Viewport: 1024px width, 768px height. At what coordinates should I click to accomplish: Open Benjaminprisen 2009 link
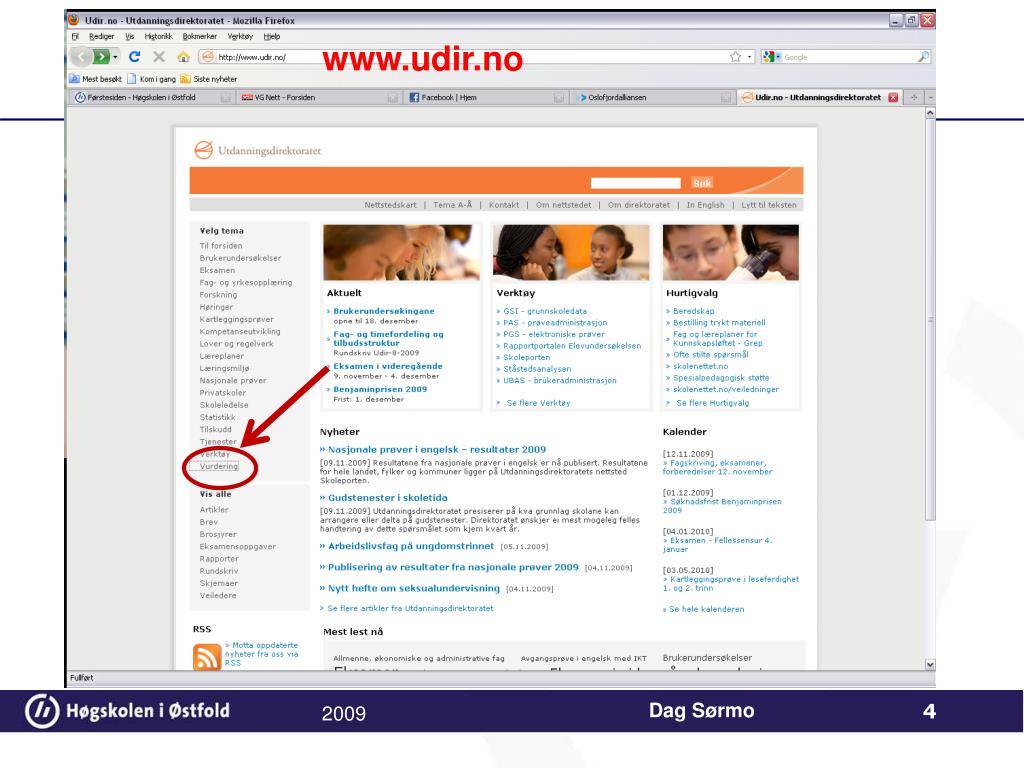click(x=380, y=389)
